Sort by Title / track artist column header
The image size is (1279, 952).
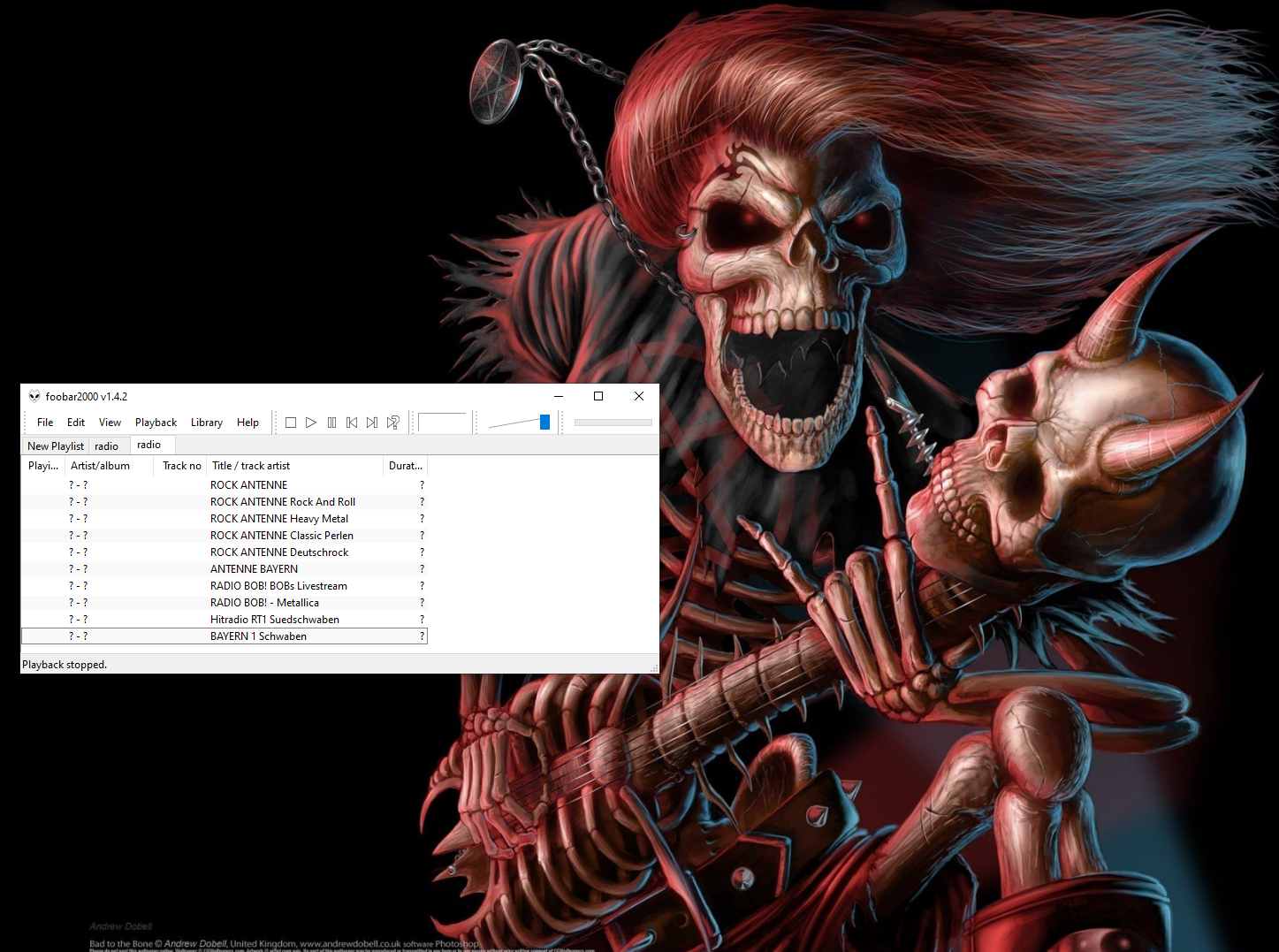tap(295, 466)
